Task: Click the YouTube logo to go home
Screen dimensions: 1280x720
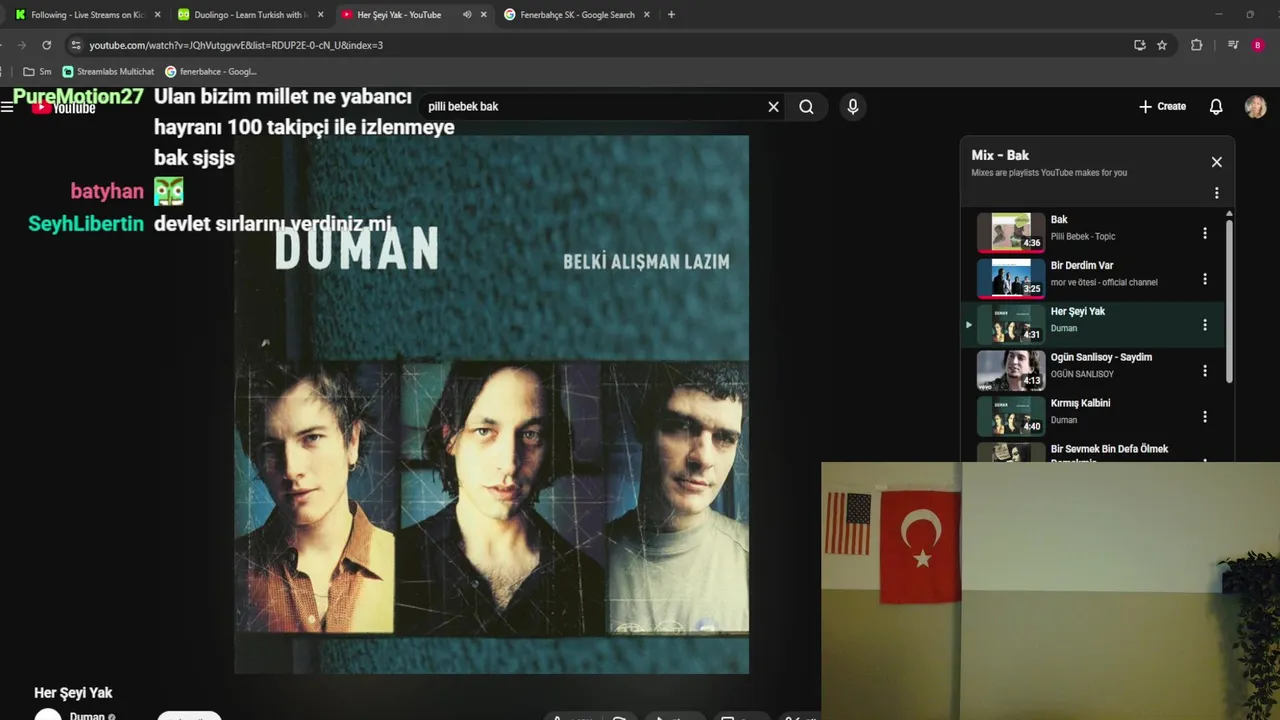Action: pos(63,108)
